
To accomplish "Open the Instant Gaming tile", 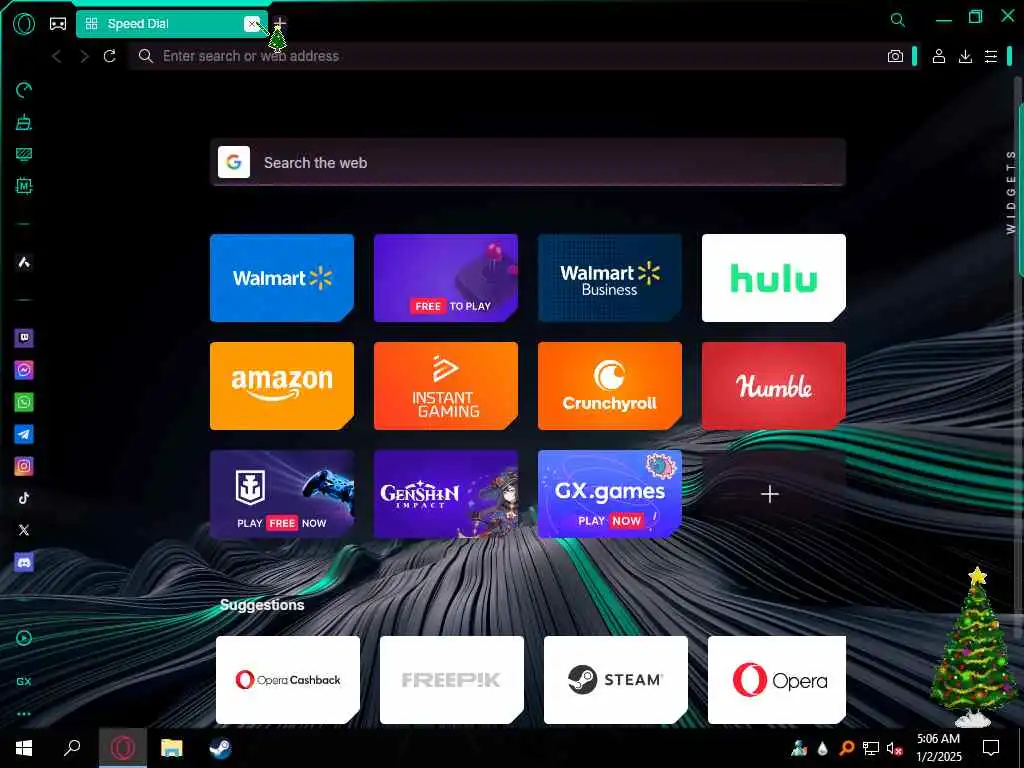I will [x=445, y=386].
